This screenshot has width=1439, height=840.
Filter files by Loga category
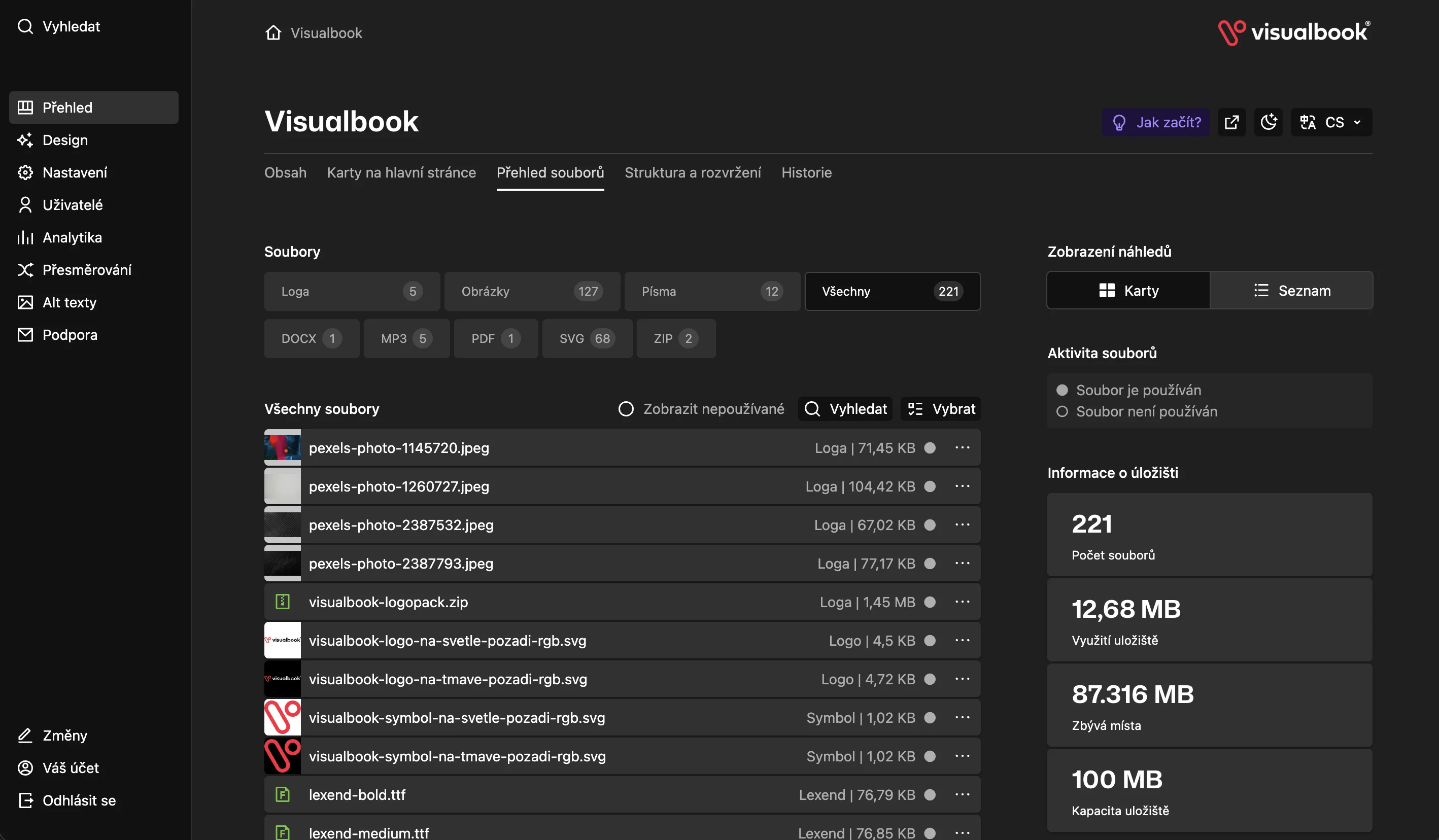click(352, 291)
